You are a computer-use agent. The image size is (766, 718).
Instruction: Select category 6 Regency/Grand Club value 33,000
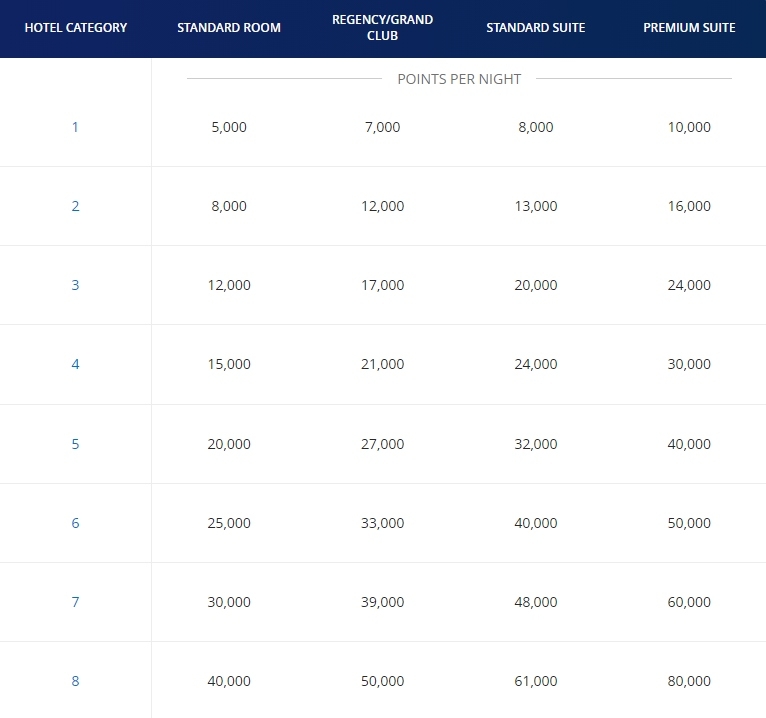(383, 523)
